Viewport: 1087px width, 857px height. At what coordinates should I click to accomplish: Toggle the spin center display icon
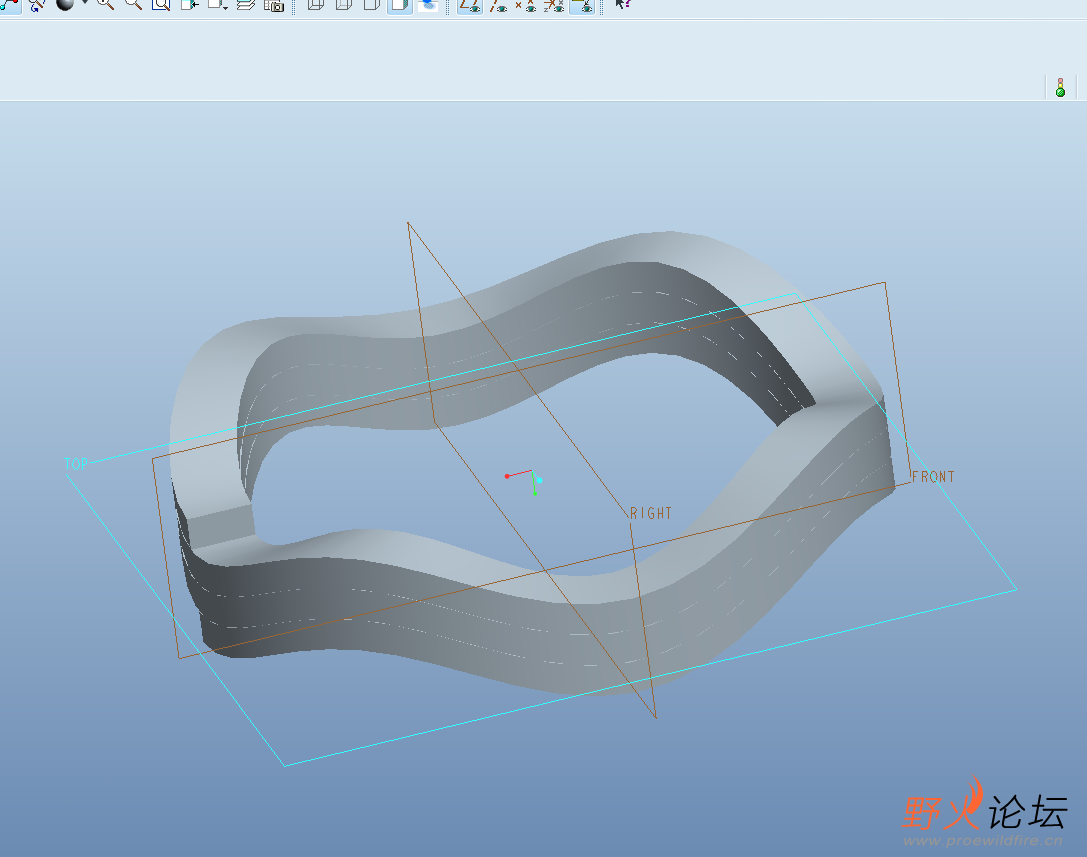(x=37, y=5)
